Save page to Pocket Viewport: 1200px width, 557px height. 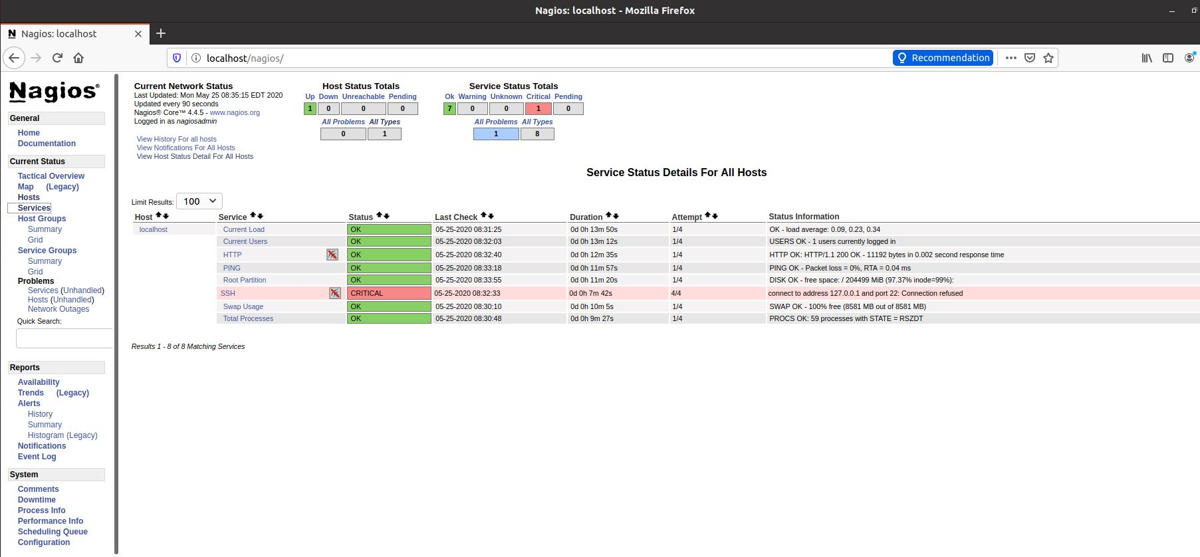pos(1029,58)
